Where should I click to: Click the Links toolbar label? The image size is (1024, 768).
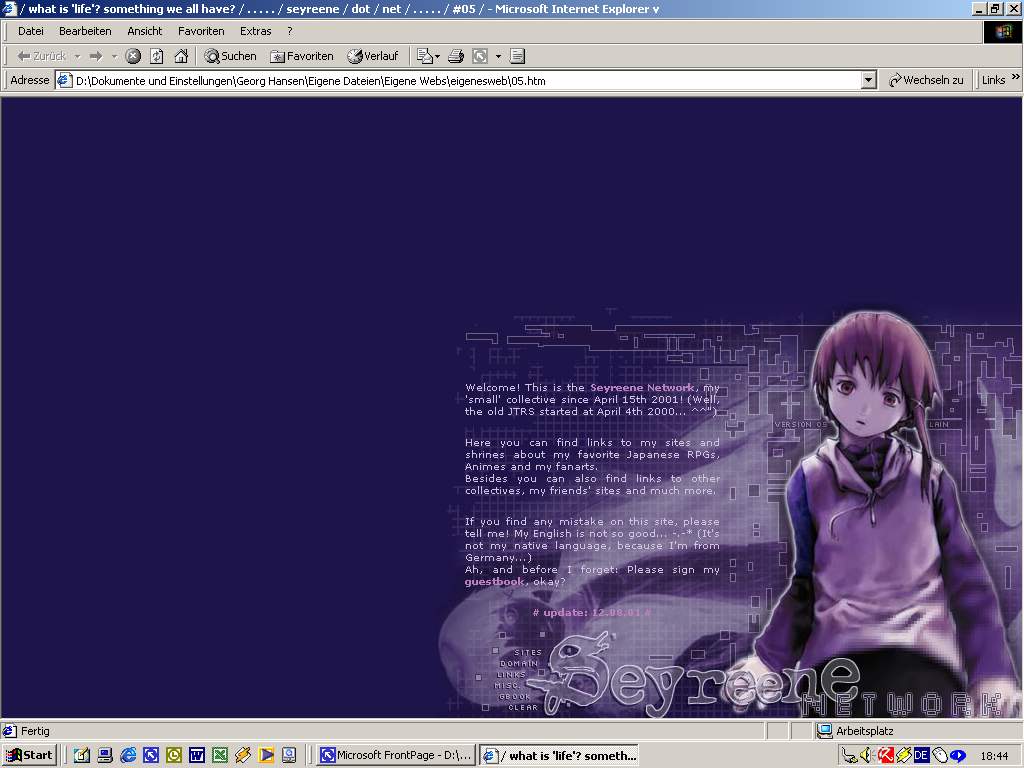993,80
